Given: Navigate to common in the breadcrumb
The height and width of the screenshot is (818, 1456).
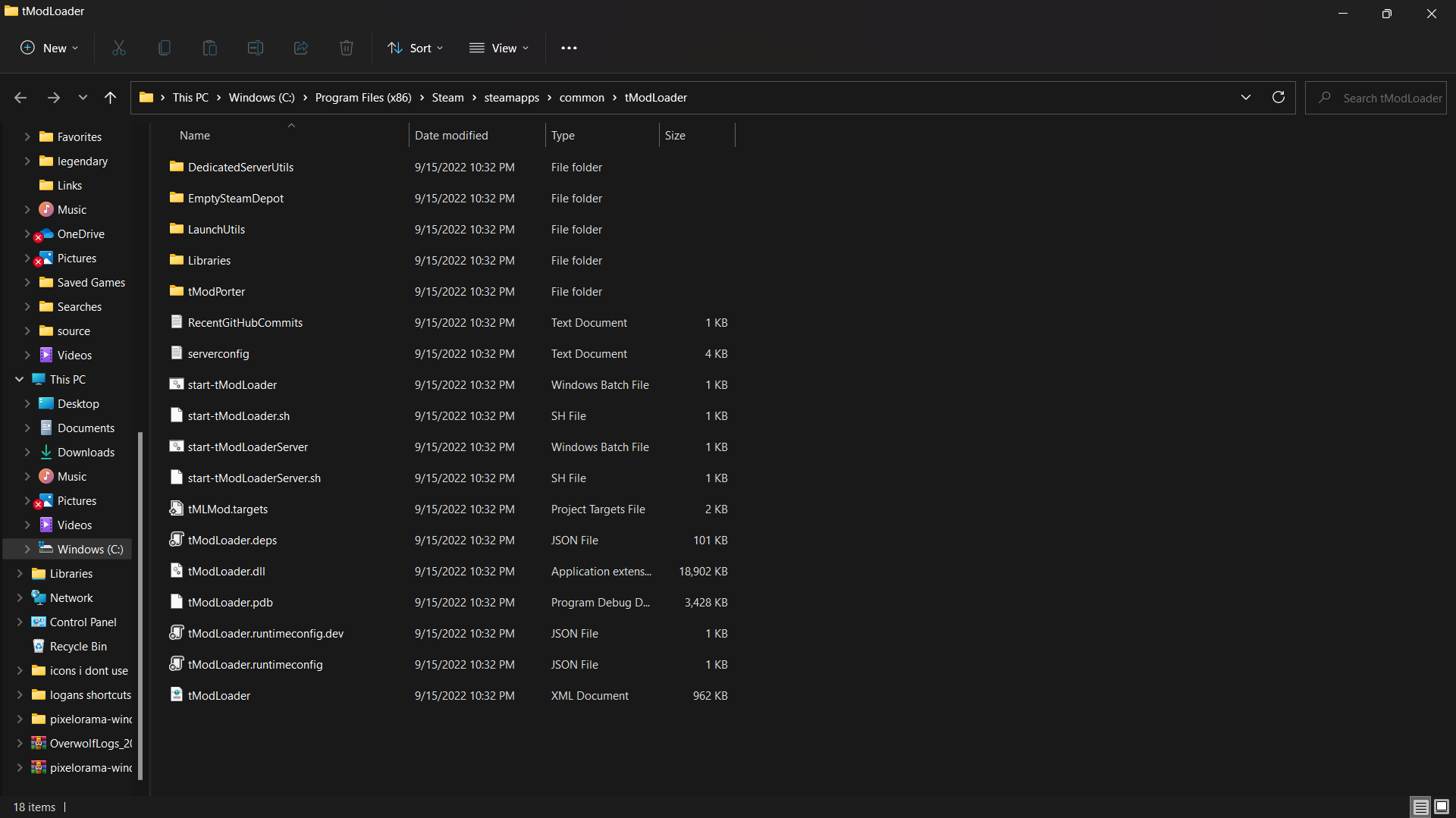Looking at the screenshot, I should click(582, 98).
